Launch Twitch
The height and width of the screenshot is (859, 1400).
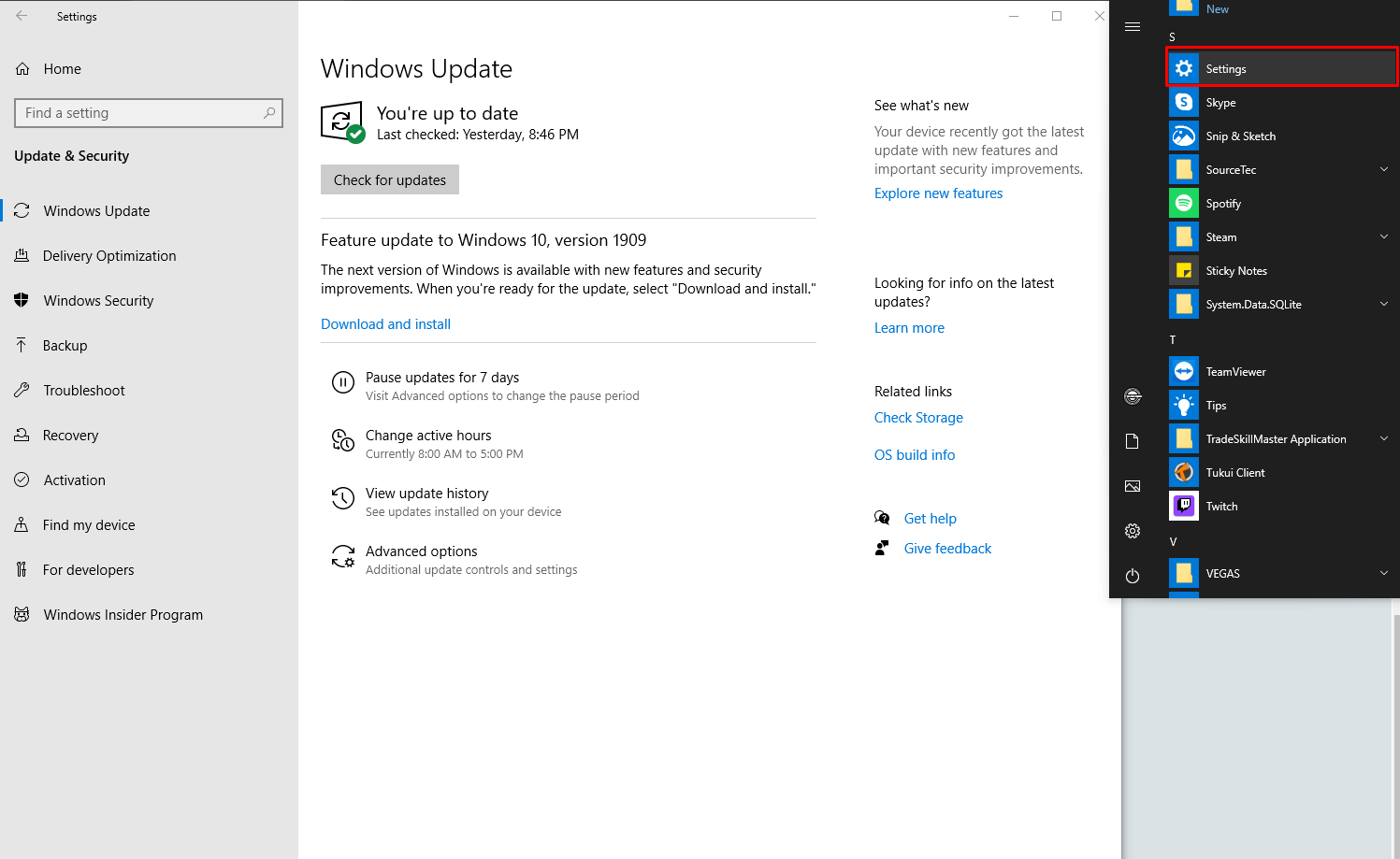[x=1221, y=506]
